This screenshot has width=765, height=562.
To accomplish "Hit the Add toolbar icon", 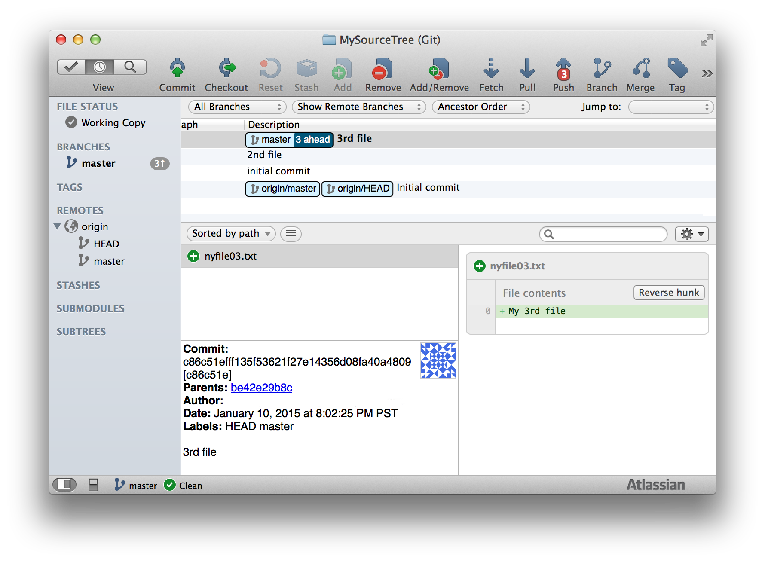I will [342, 75].
